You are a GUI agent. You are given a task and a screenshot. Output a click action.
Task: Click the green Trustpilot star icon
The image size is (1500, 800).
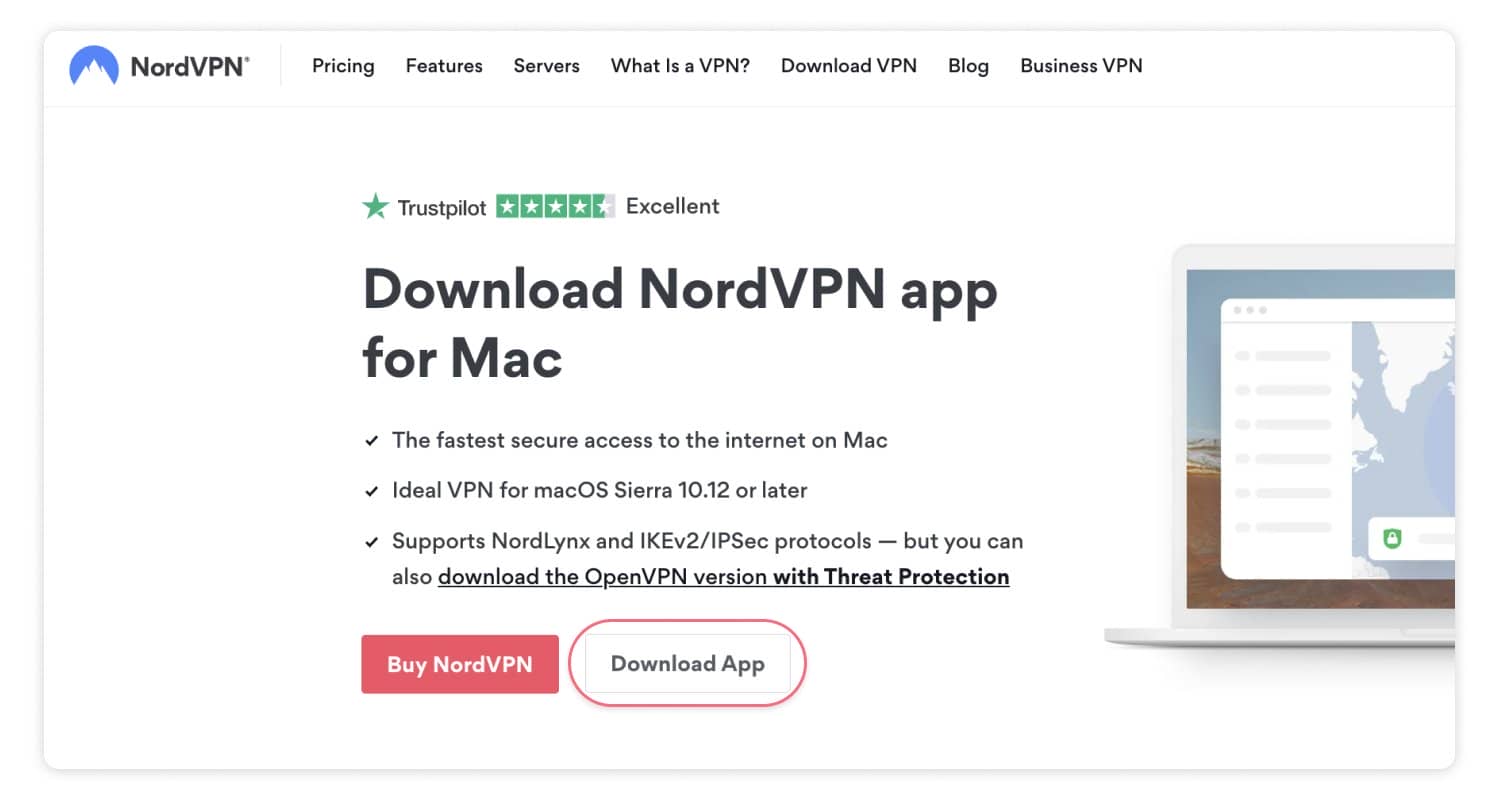point(375,207)
